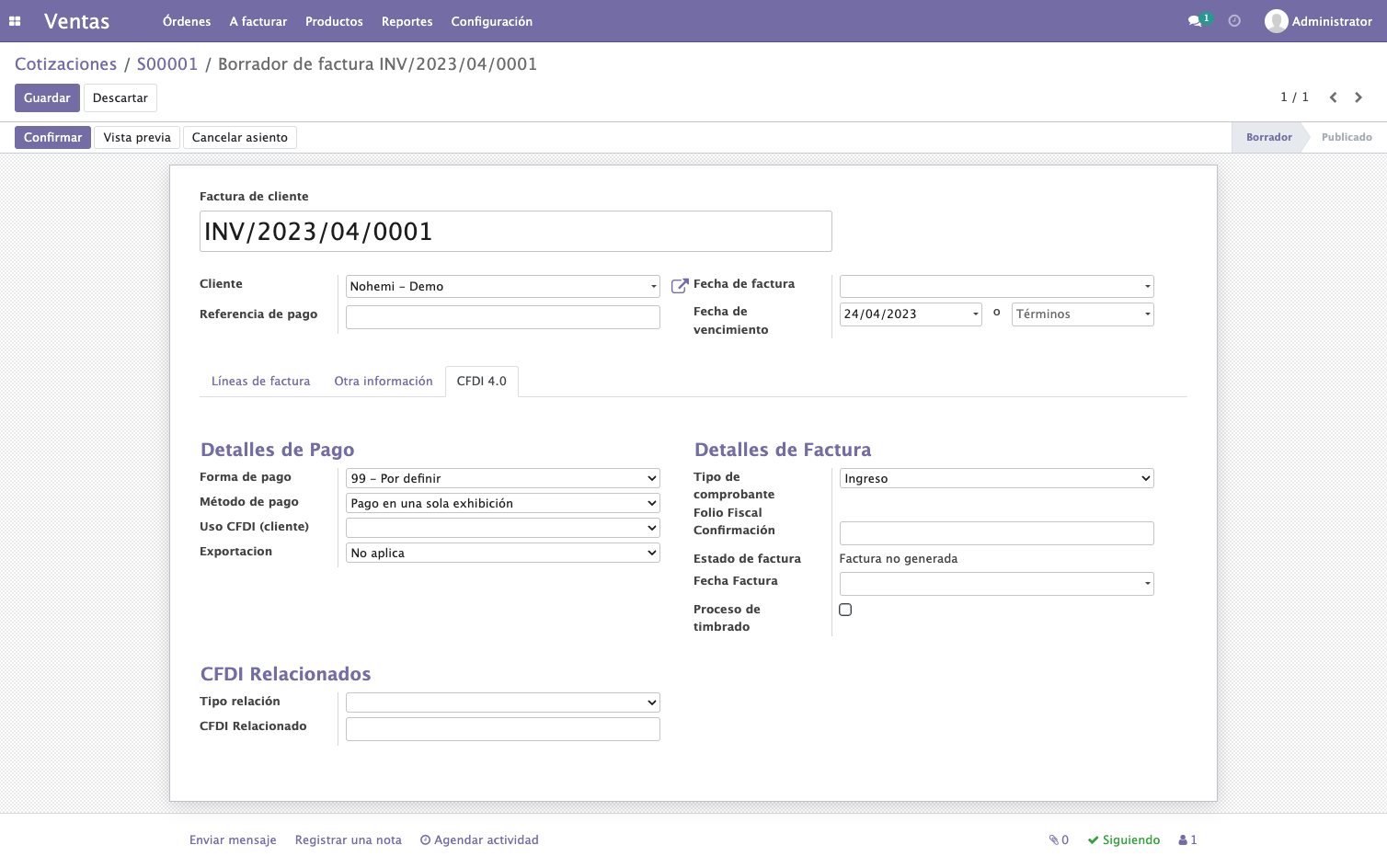Go to the S00001 breadcrumb link
1387x868 pixels.
click(167, 64)
